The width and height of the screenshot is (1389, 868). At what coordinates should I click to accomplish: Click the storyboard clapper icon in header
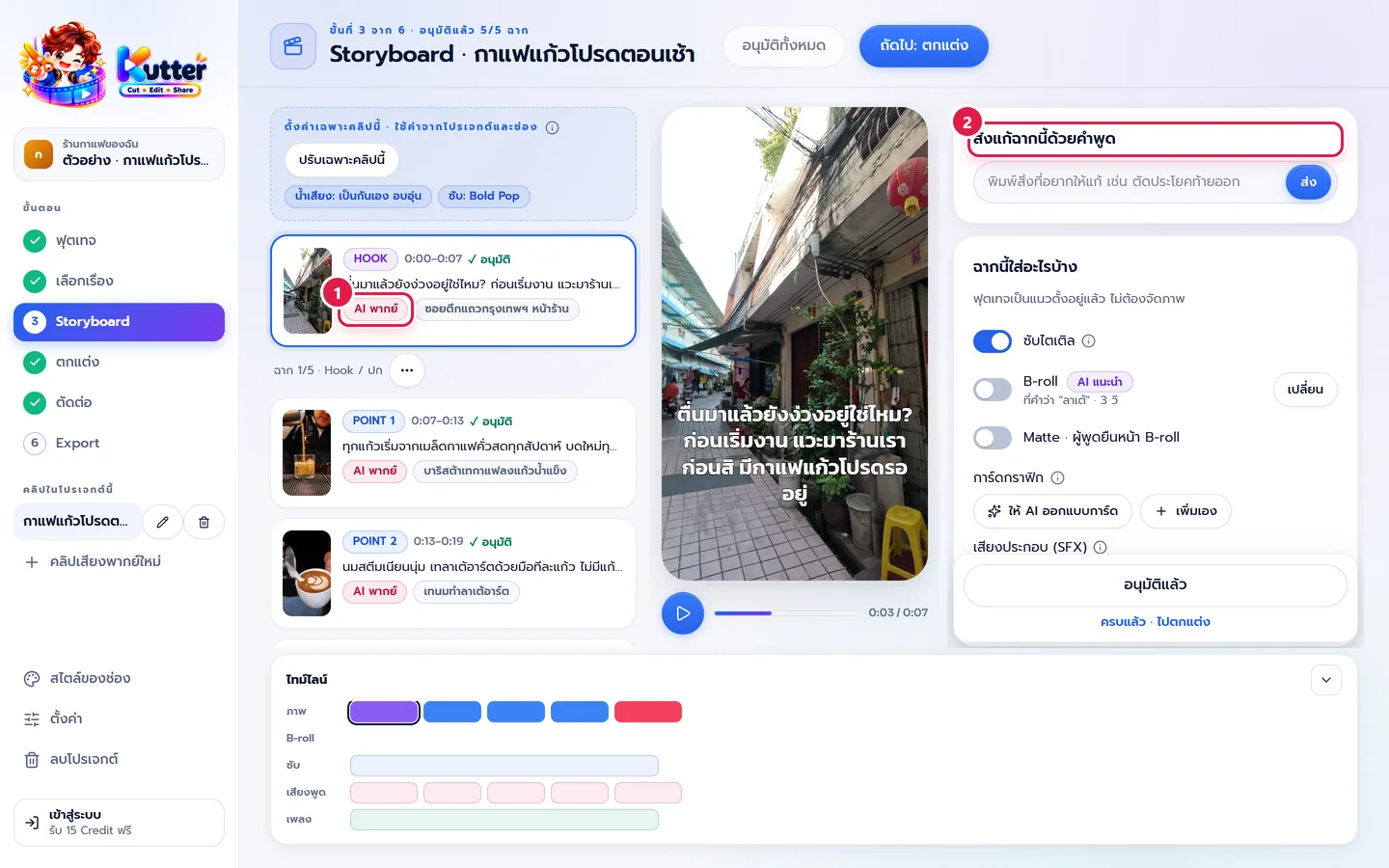coord(293,46)
